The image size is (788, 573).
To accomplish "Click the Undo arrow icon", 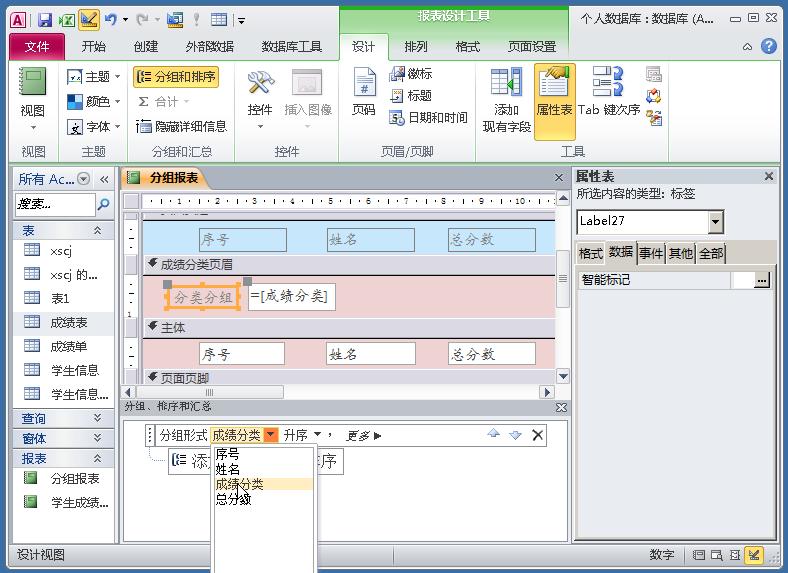I will coord(111,20).
